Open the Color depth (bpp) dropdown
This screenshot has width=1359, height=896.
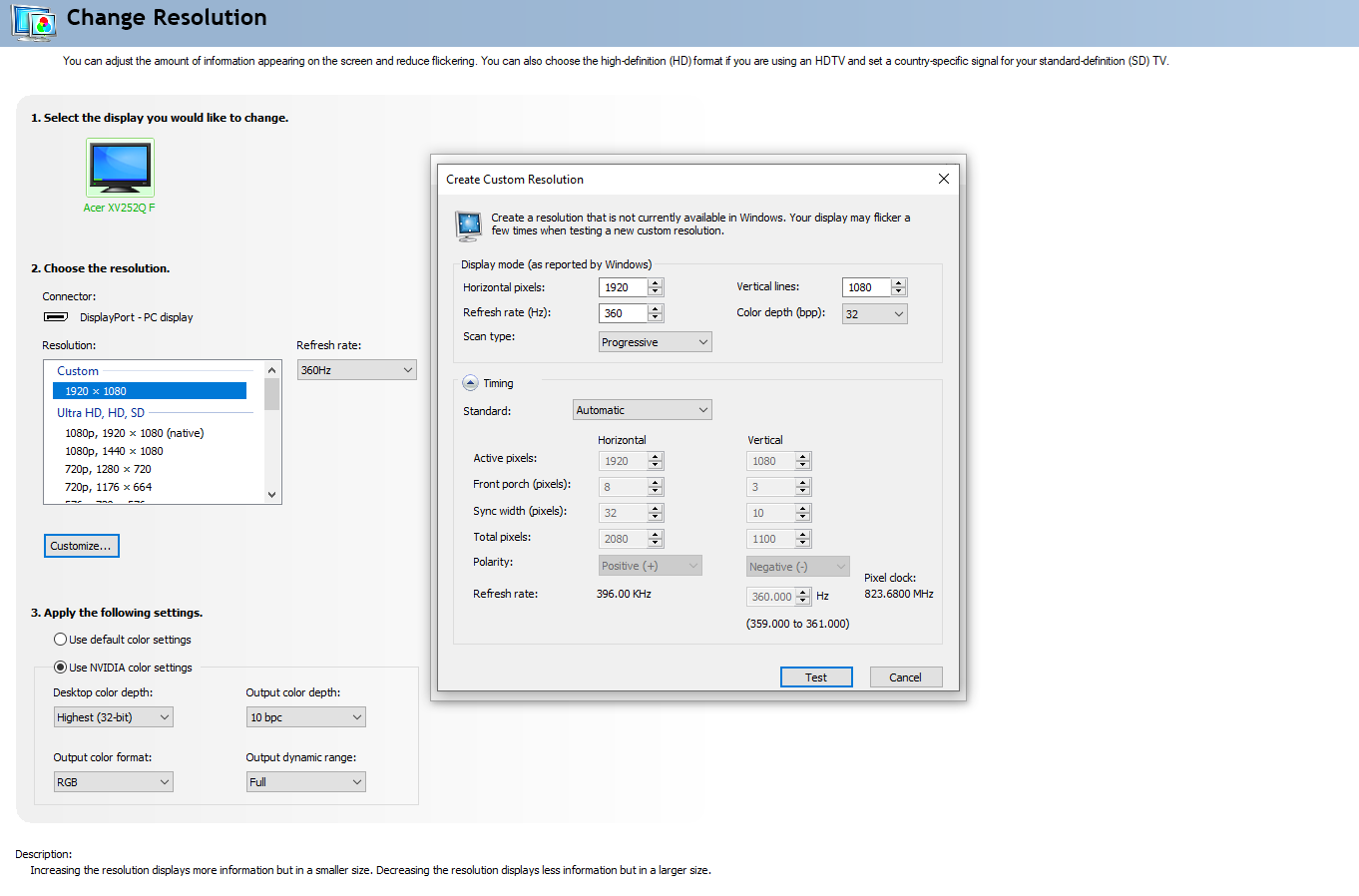coord(874,314)
